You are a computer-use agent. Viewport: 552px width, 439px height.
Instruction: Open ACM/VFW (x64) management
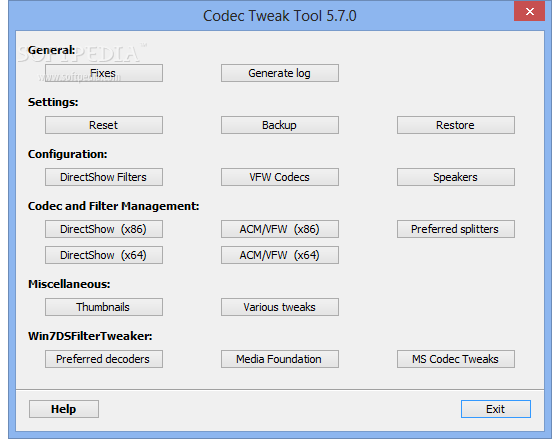coord(280,255)
